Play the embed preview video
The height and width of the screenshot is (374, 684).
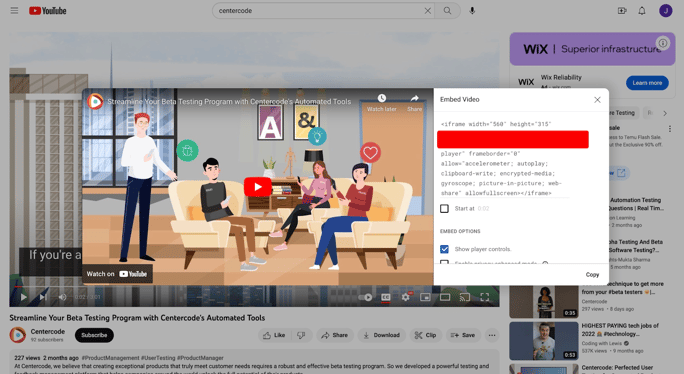click(257, 187)
